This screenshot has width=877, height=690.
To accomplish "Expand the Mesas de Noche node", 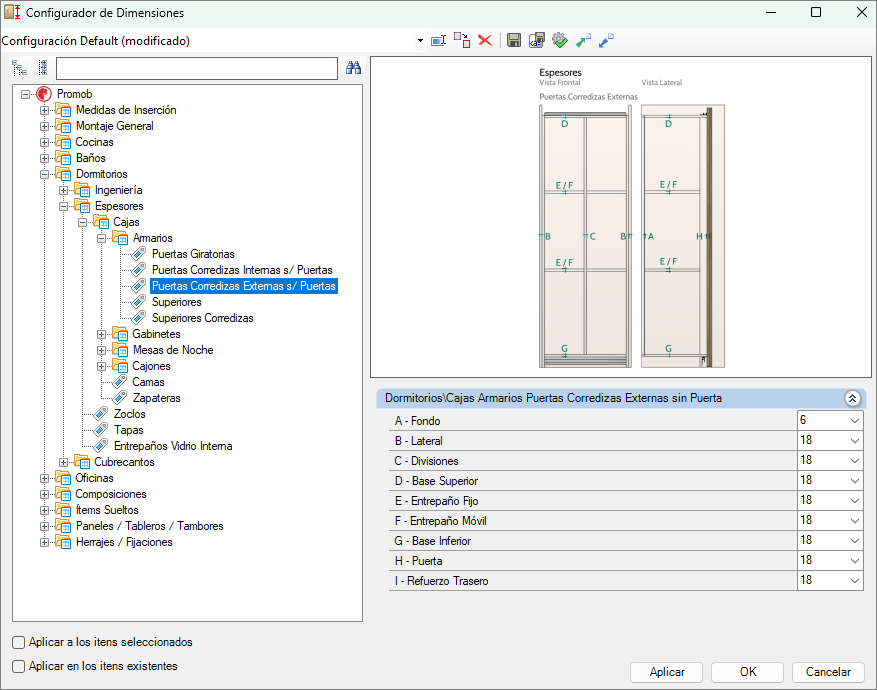I will click(101, 351).
